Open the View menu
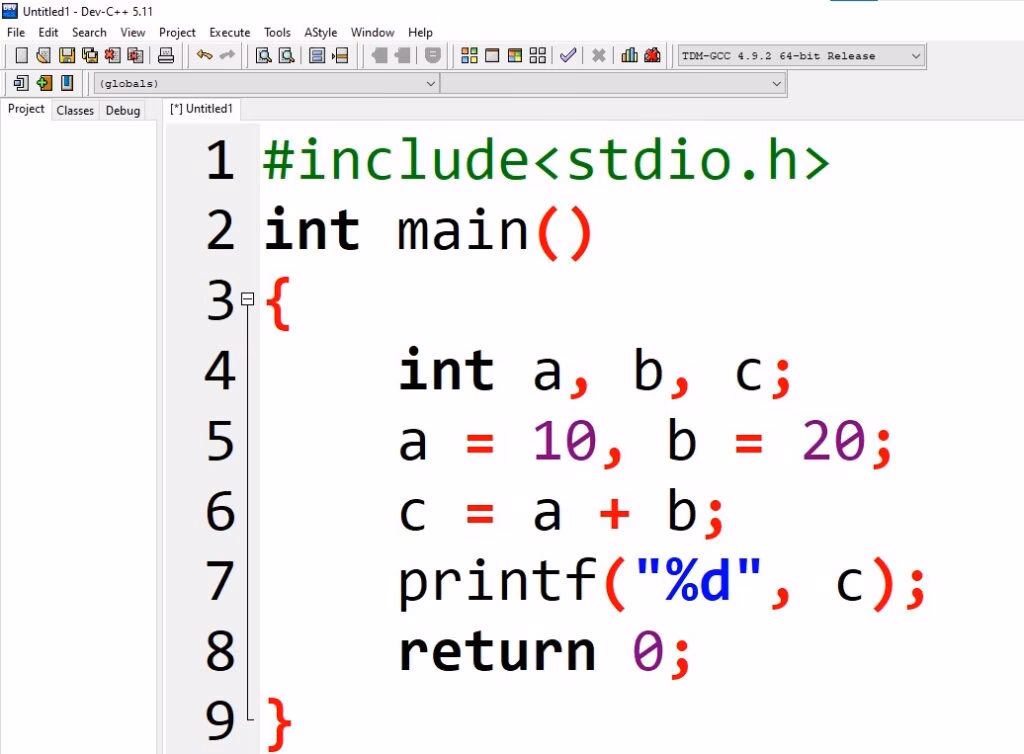The width and height of the screenshot is (1024, 754). pos(133,32)
